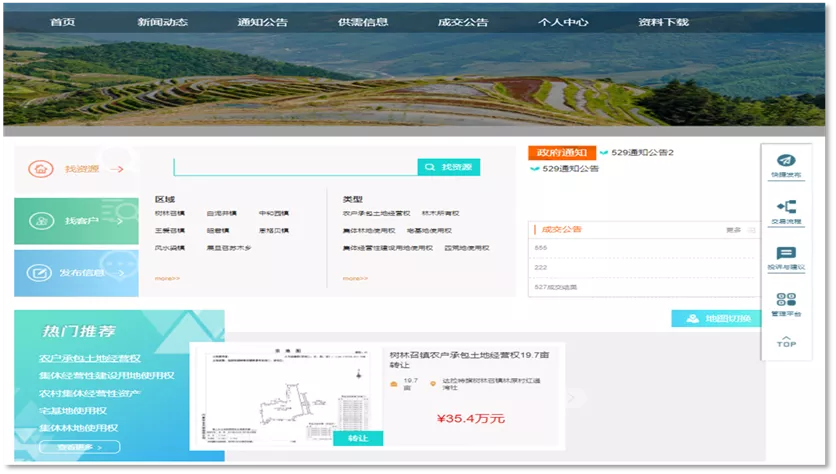
Task: Expand more regions via more>> under 区域
Action: [167, 278]
